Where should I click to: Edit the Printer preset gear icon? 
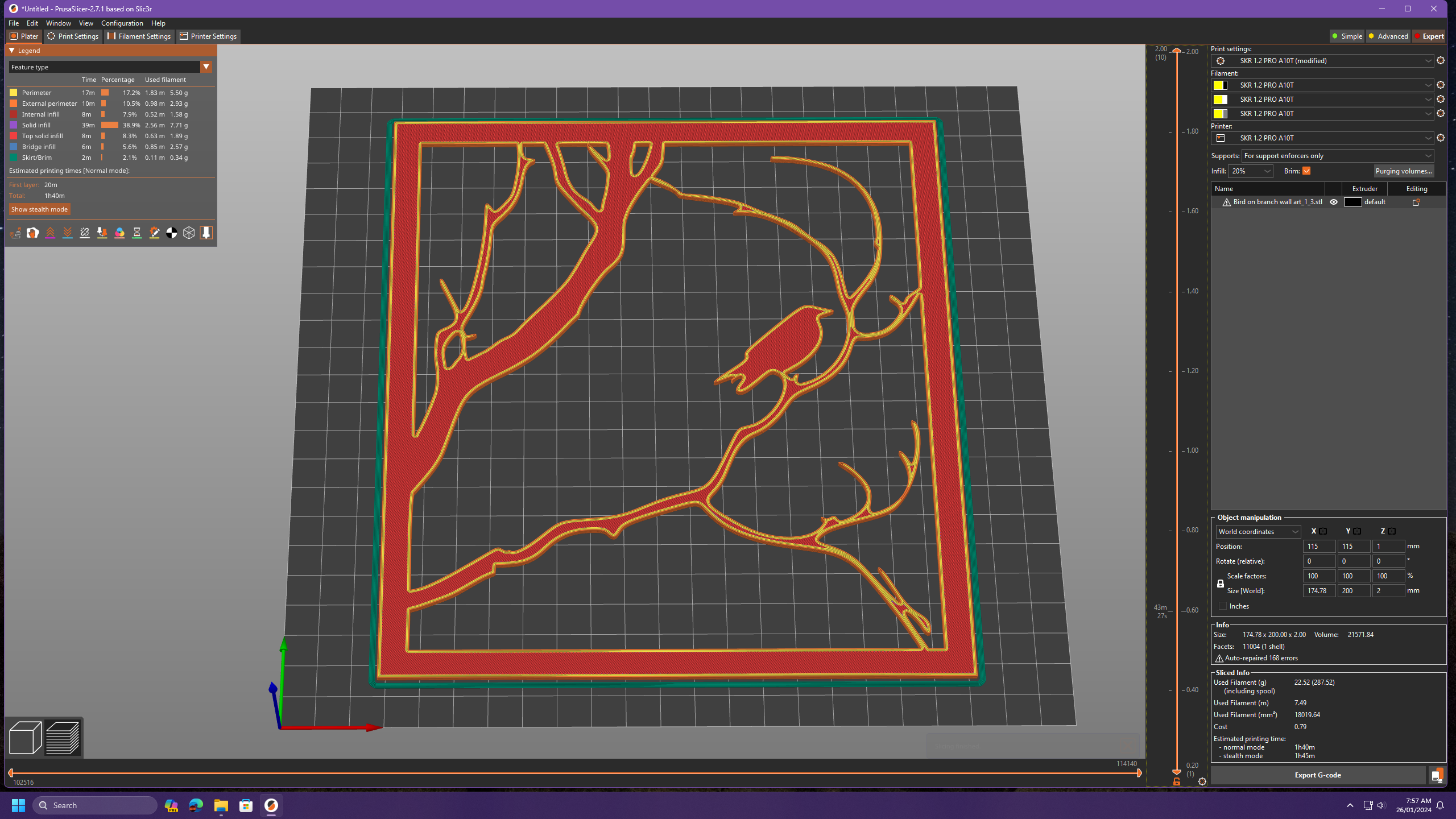click(x=1441, y=138)
